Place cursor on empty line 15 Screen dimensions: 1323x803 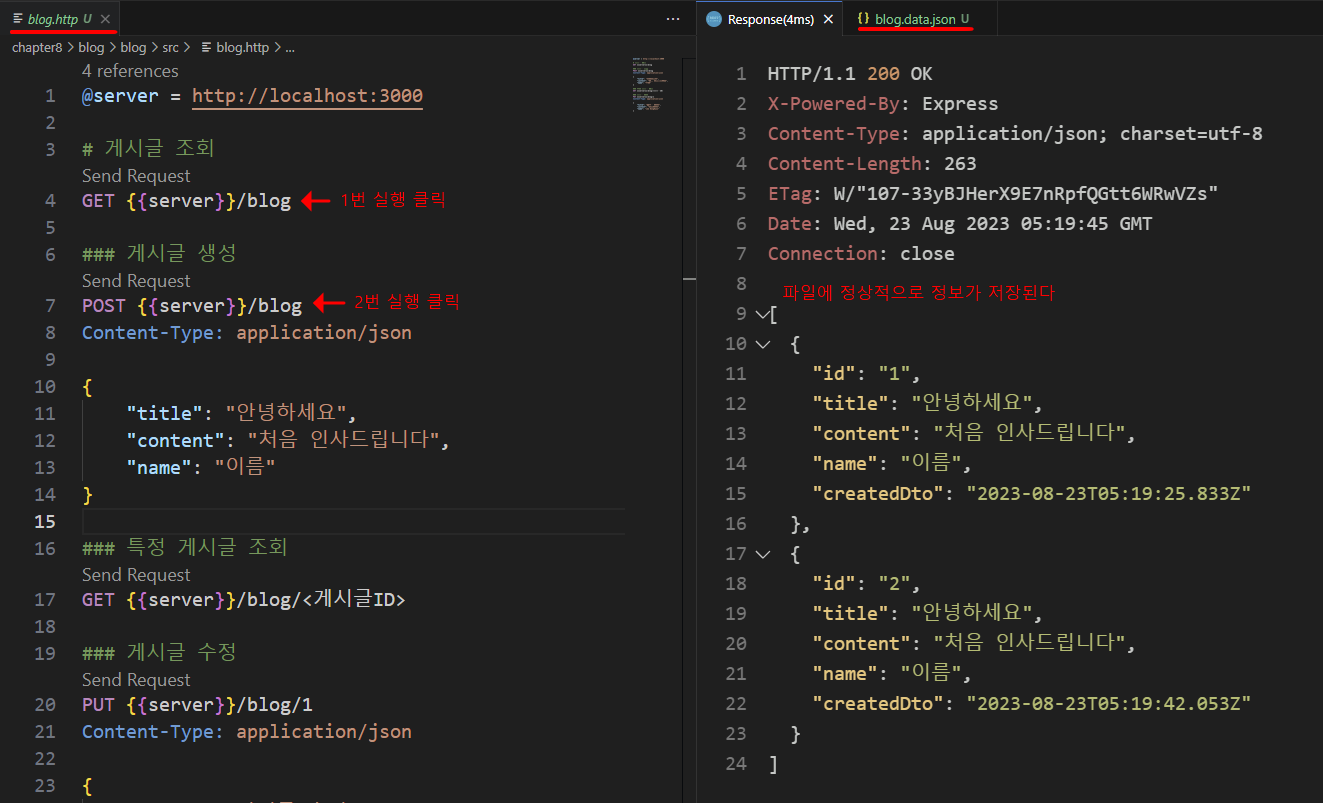353,521
